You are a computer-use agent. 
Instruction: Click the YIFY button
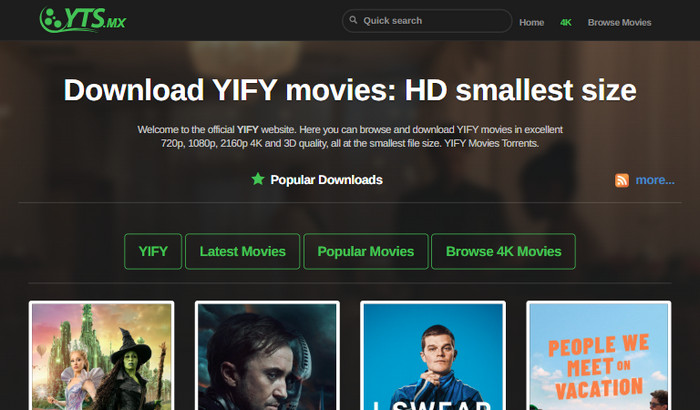(x=153, y=251)
